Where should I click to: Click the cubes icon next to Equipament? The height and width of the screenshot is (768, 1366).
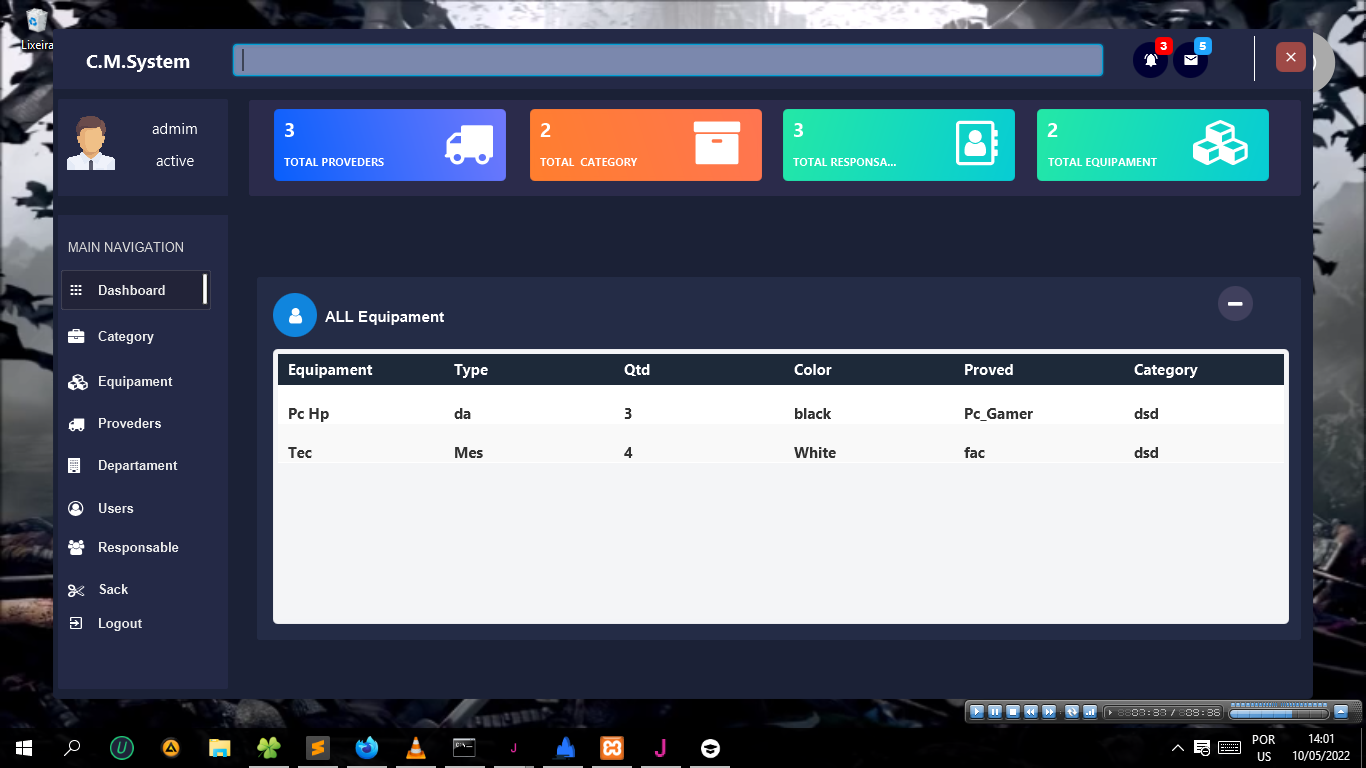tap(77, 382)
